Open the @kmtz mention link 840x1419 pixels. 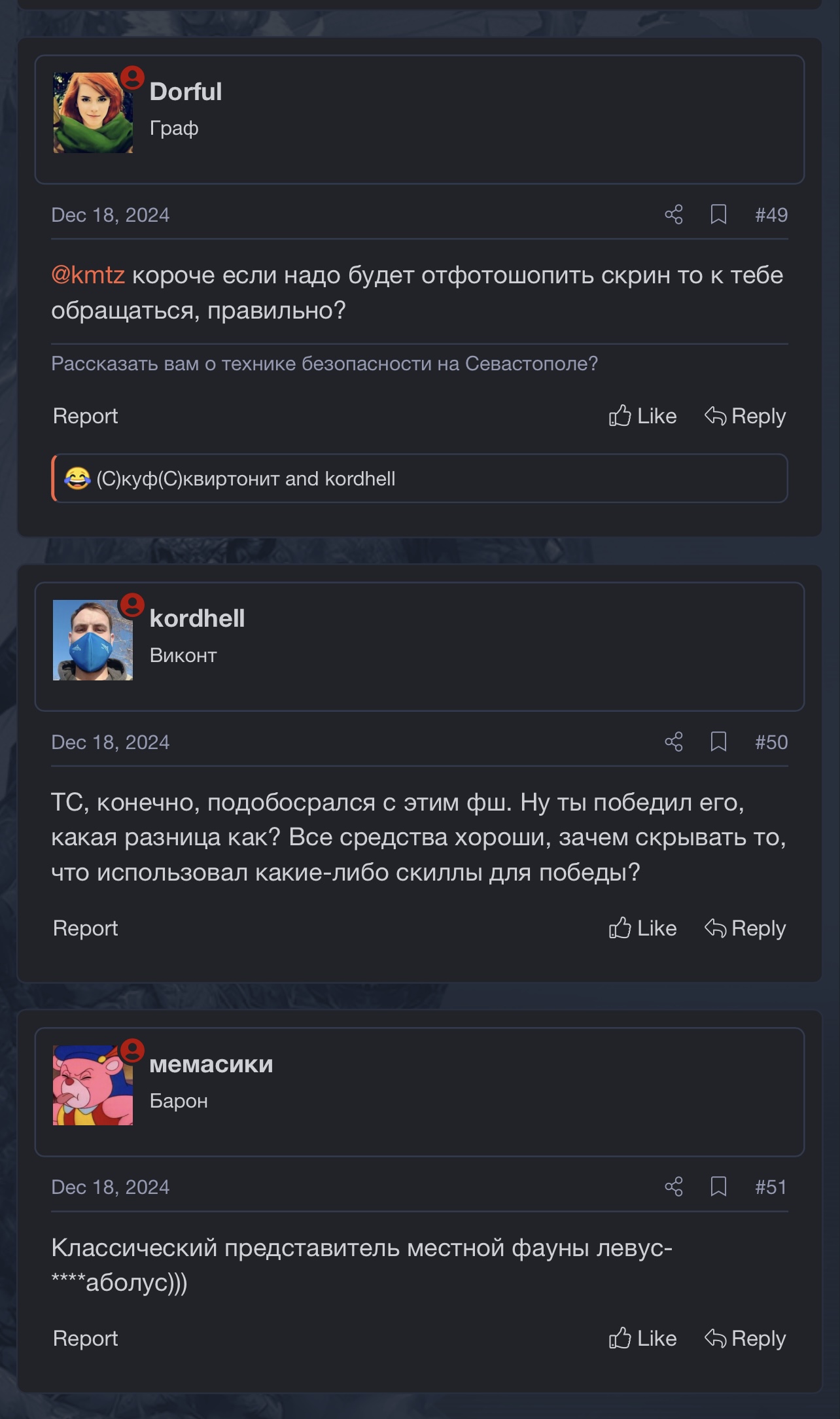88,275
